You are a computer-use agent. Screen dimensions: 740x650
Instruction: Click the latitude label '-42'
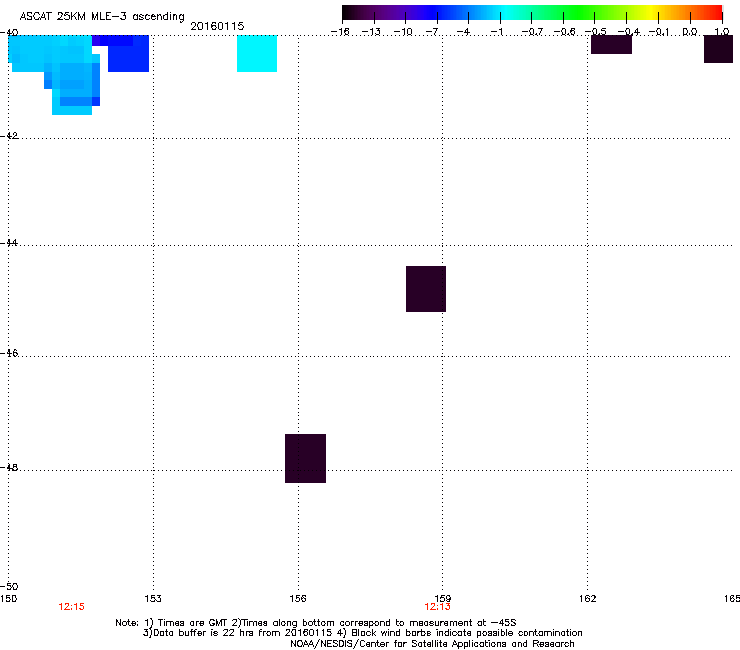9,135
